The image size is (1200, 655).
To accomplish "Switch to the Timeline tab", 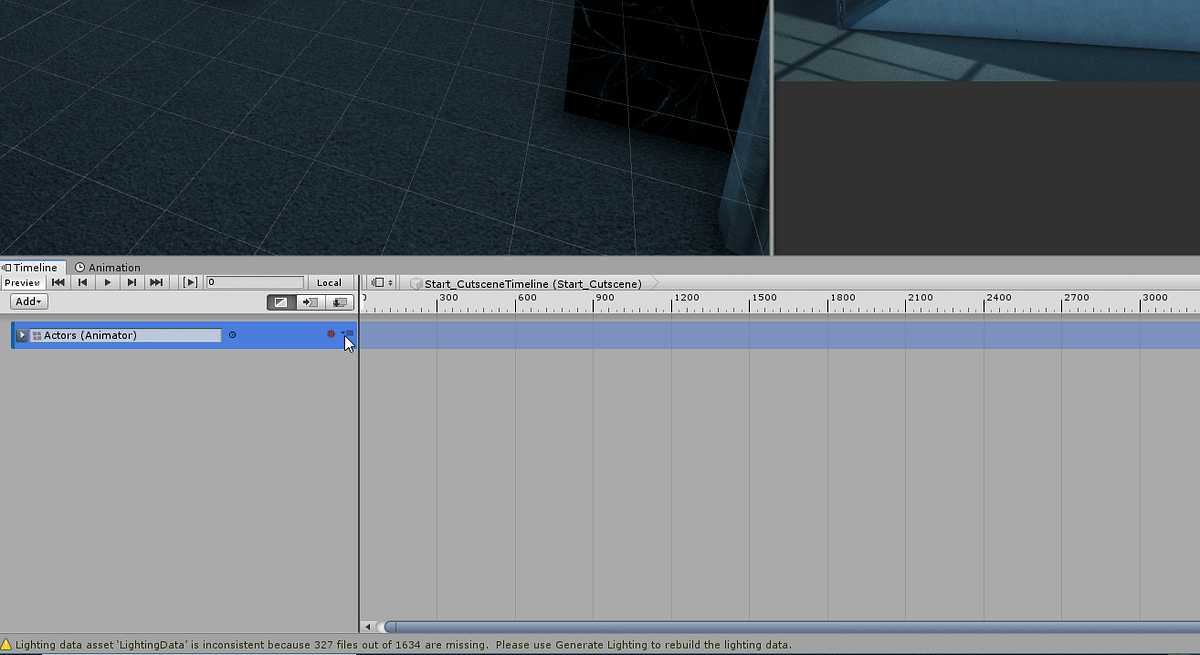I will pos(31,267).
